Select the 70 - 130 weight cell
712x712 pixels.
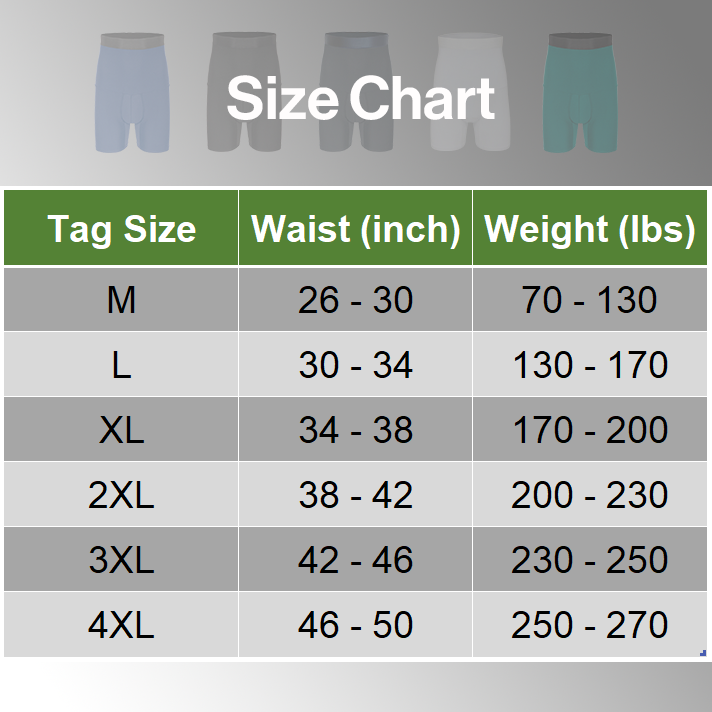click(x=589, y=300)
